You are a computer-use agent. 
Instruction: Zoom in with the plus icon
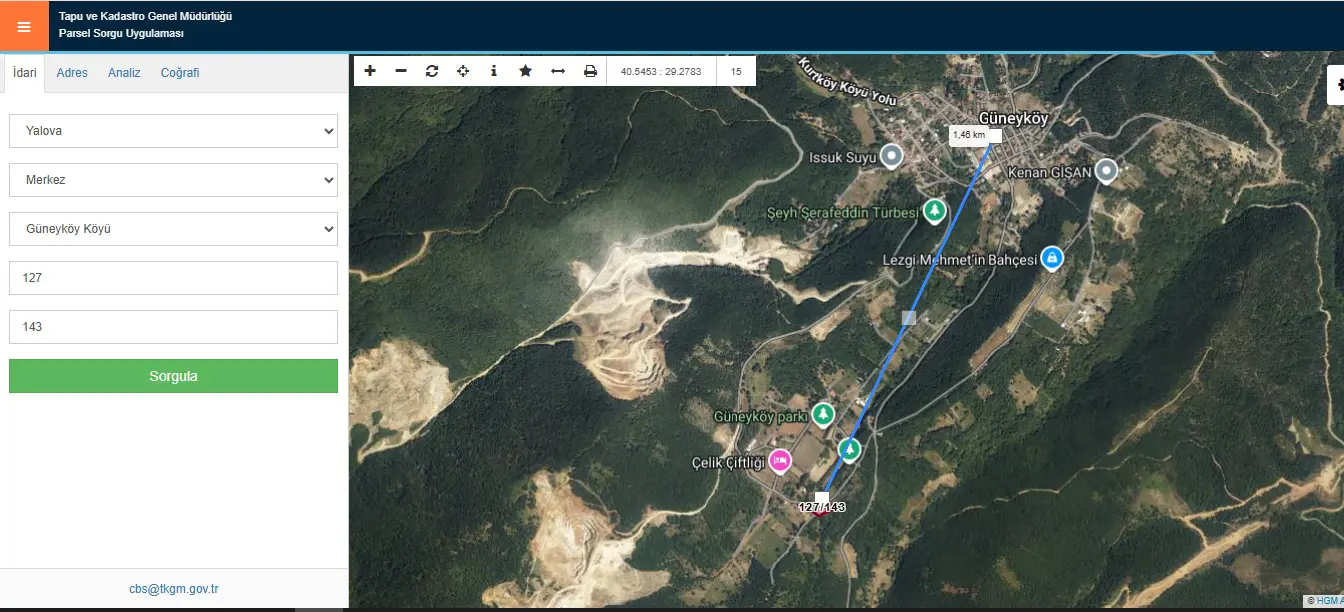[370, 71]
